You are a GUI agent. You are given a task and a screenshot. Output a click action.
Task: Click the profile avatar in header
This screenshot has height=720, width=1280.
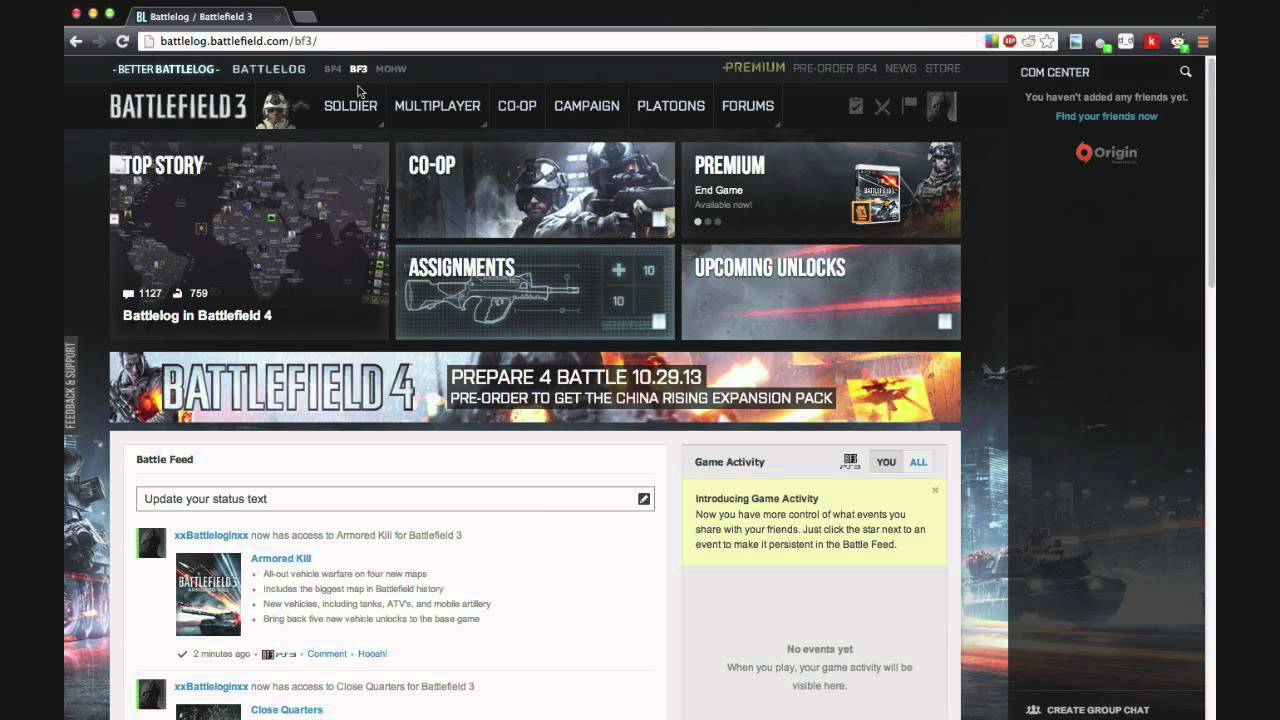pyautogui.click(x=942, y=106)
